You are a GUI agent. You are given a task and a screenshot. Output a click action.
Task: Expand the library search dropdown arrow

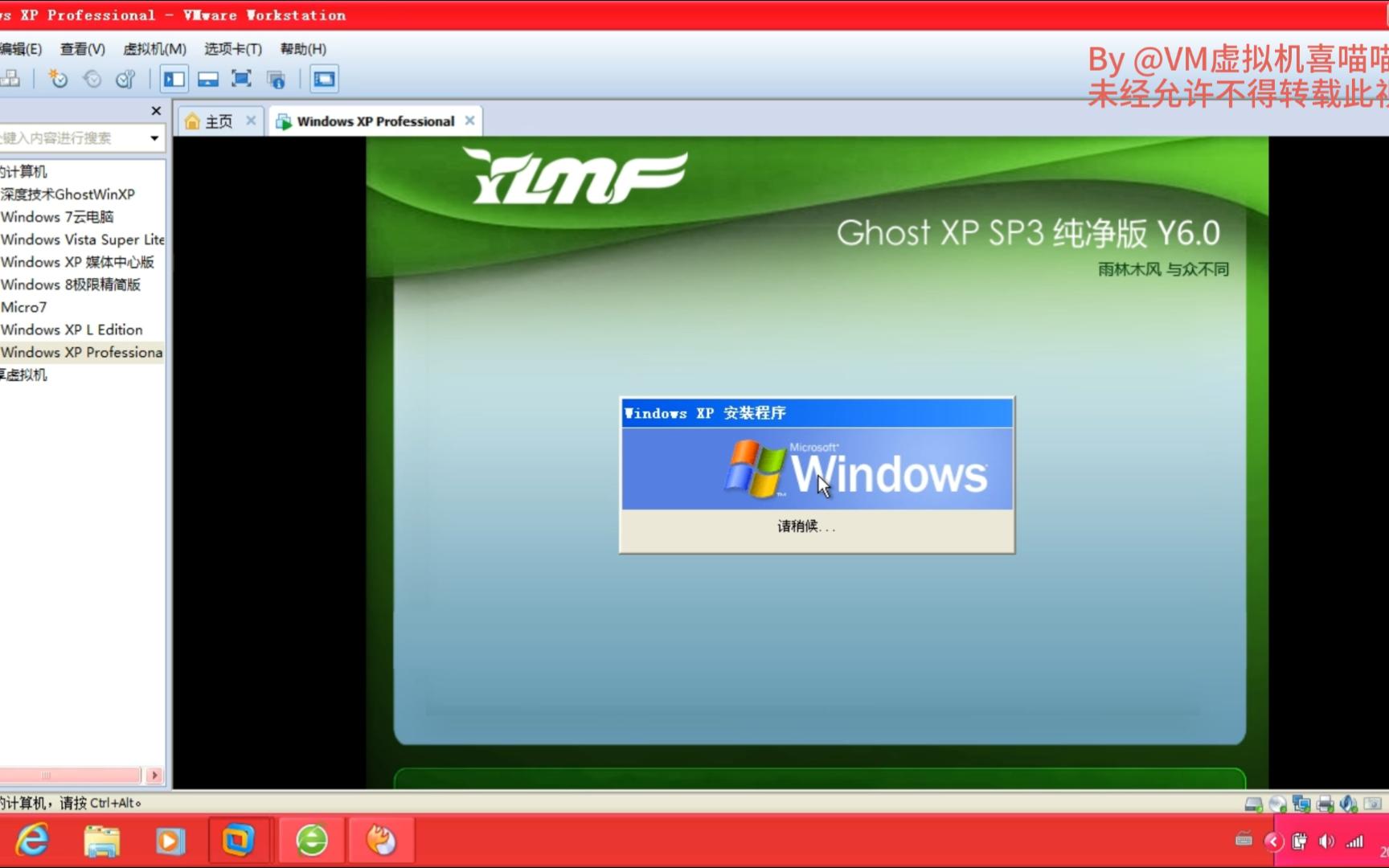coord(154,138)
